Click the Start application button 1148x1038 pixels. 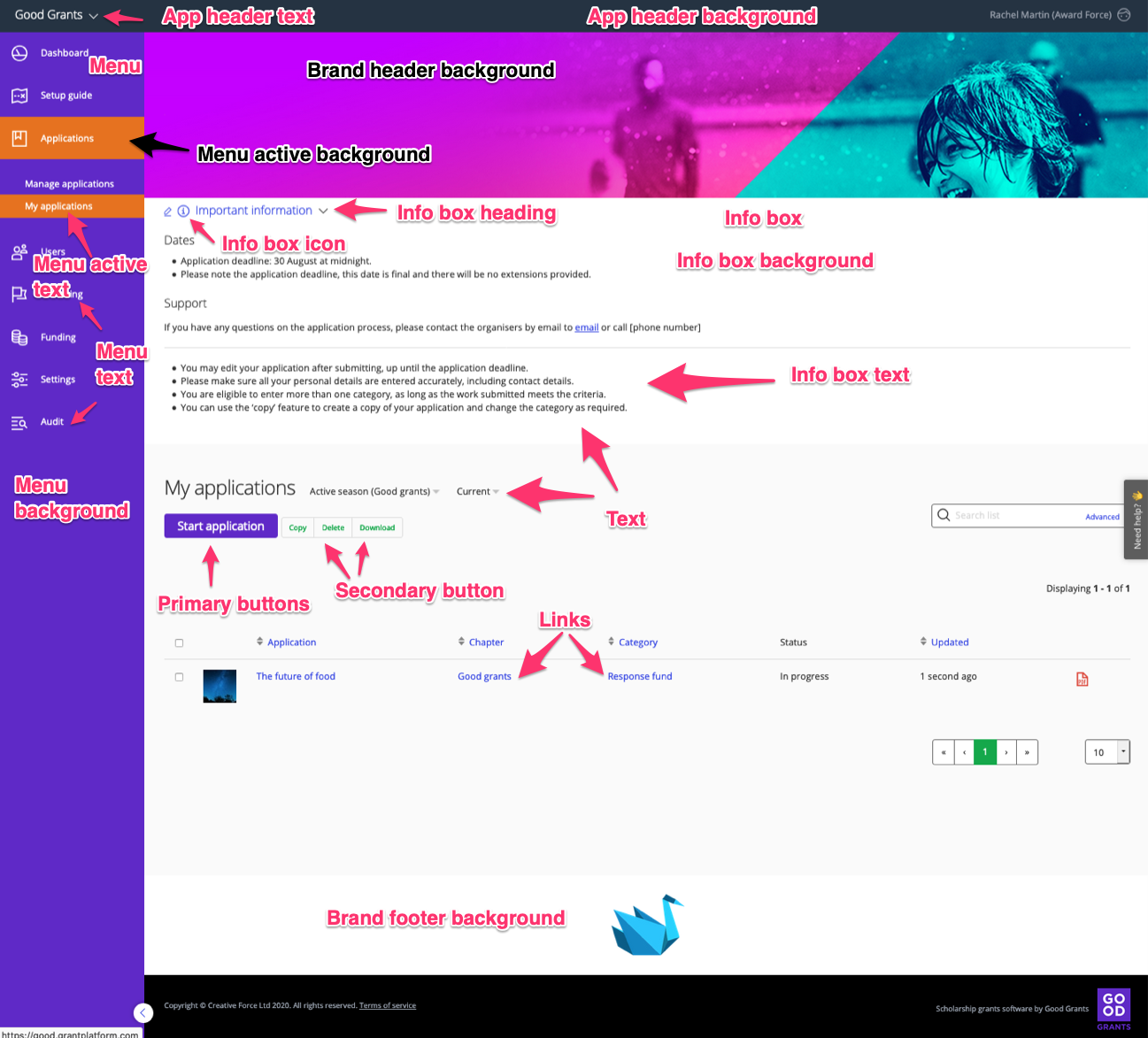click(220, 527)
